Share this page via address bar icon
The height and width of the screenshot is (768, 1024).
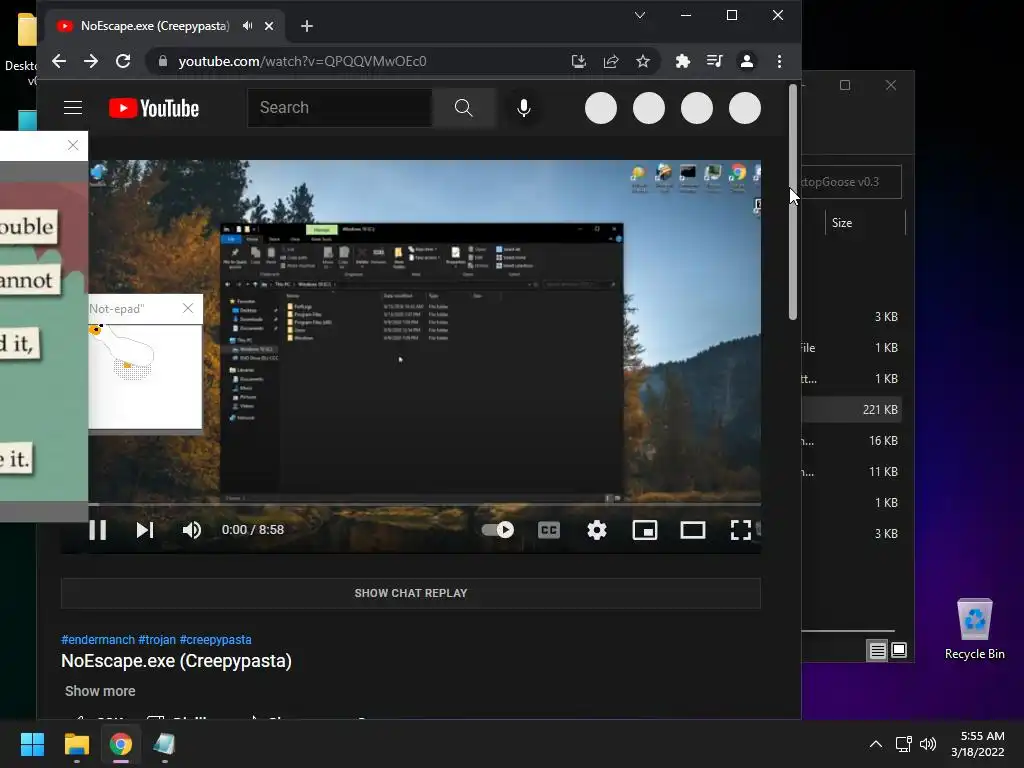pos(611,61)
